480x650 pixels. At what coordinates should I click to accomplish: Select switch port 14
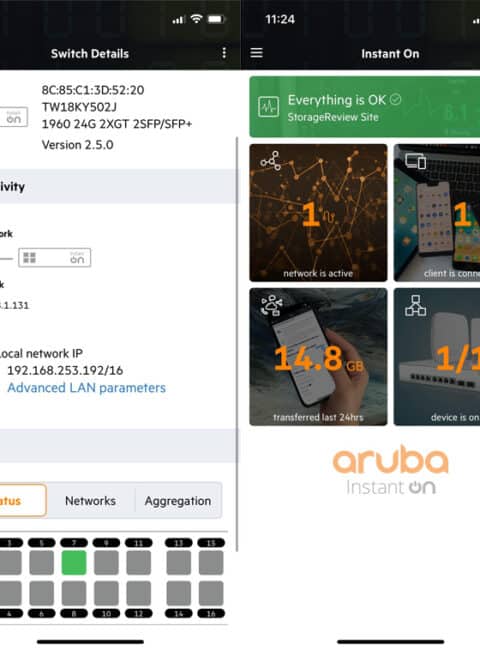click(179, 593)
